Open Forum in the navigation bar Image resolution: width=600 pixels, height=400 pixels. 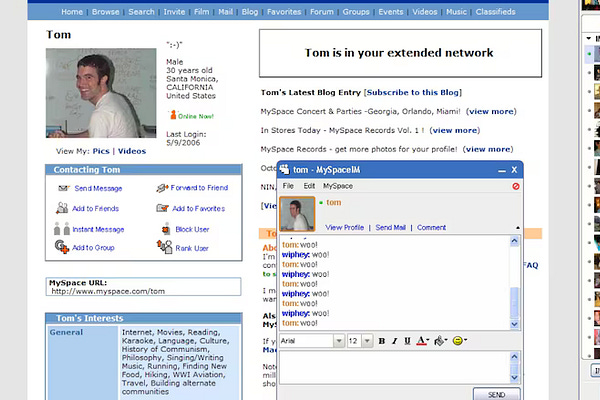coord(322,12)
